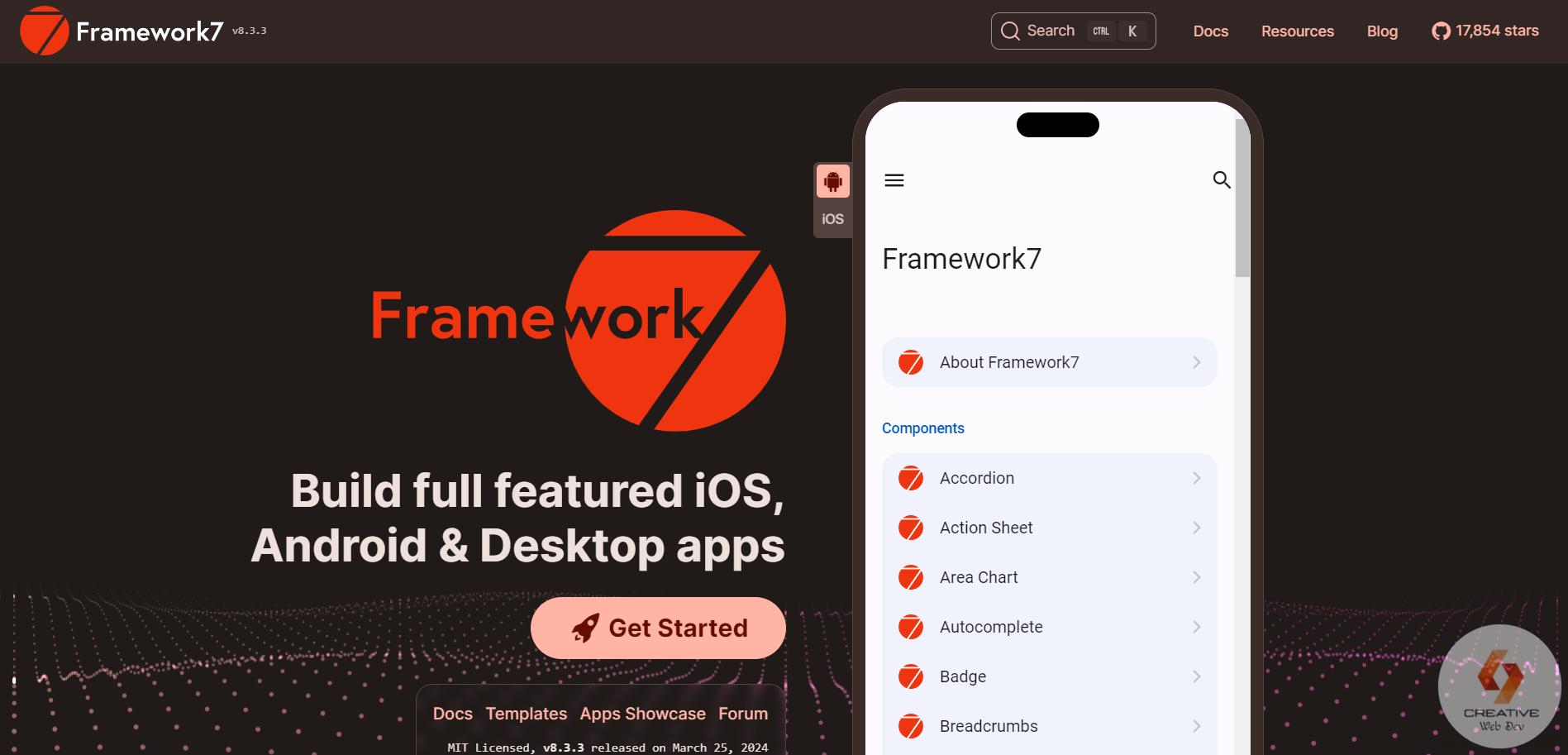
Task: Open Blog in the top navigation
Action: pos(1382,31)
